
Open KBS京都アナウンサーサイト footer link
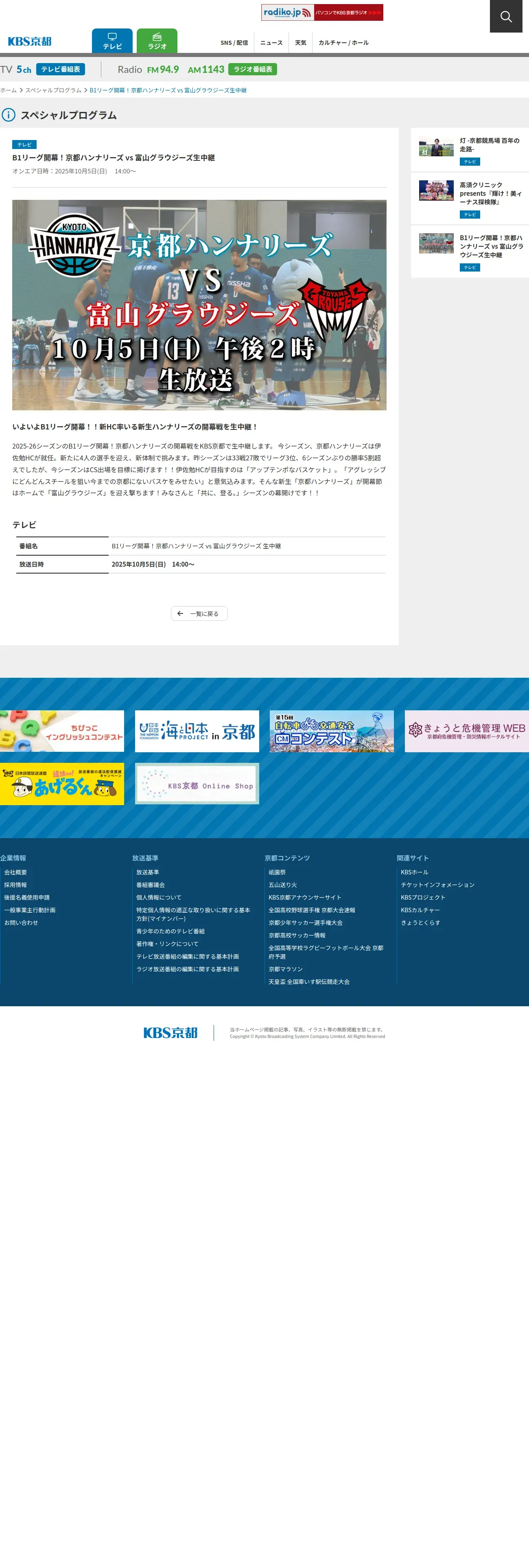[x=305, y=898]
